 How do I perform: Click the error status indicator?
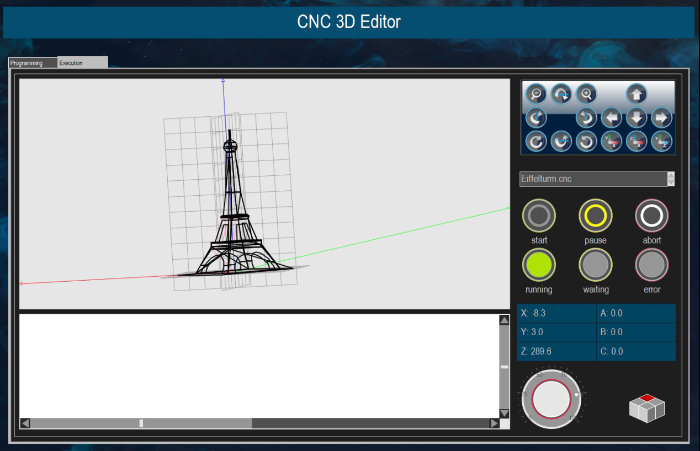coord(652,265)
